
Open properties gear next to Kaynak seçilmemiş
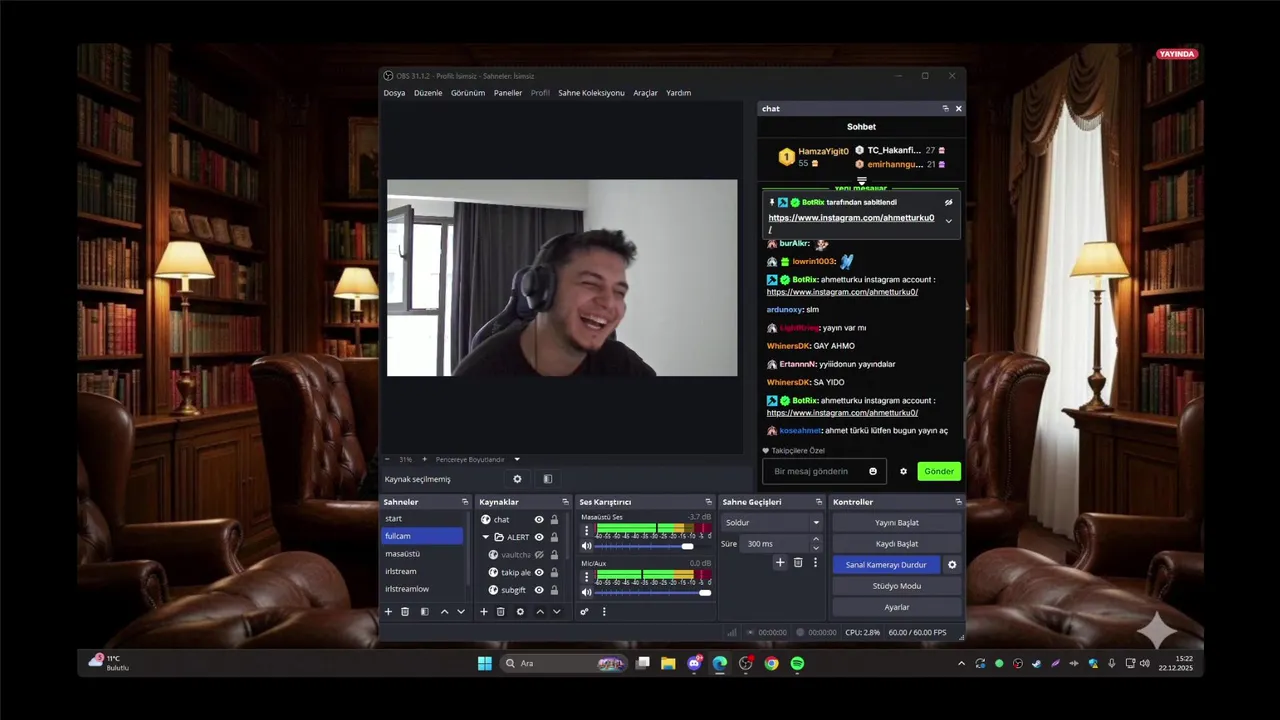click(x=517, y=479)
